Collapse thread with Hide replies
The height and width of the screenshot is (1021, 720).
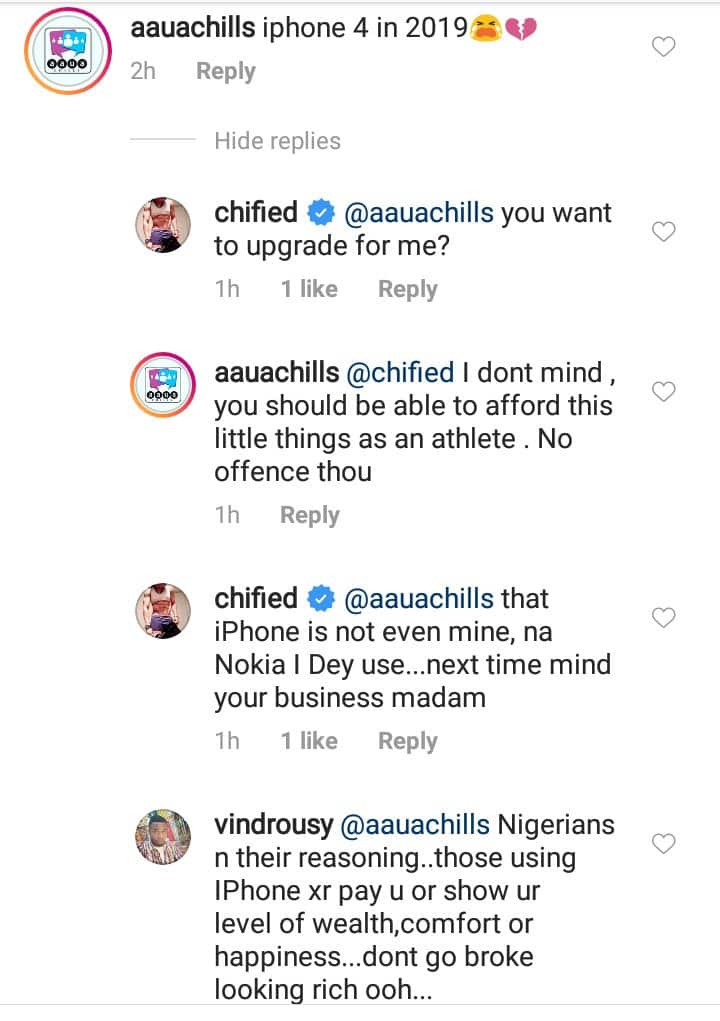pos(277,141)
